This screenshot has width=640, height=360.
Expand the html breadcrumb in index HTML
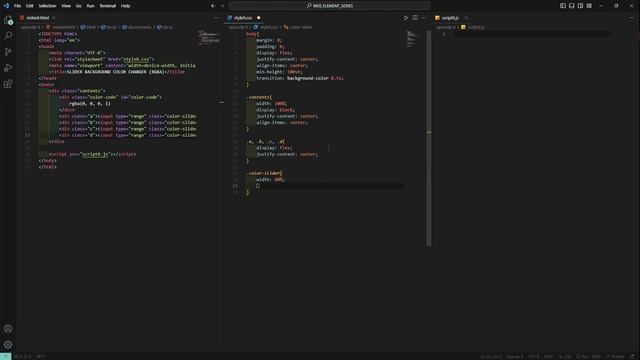tap(88, 27)
